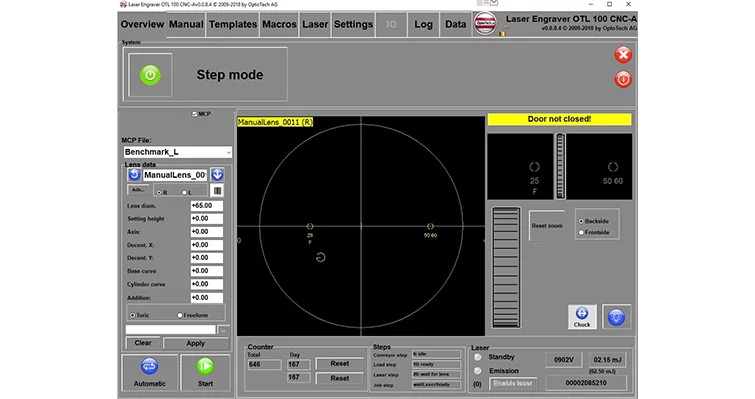Click the blue light bulb icon
This screenshot has height=399, width=755.
(x=616, y=317)
